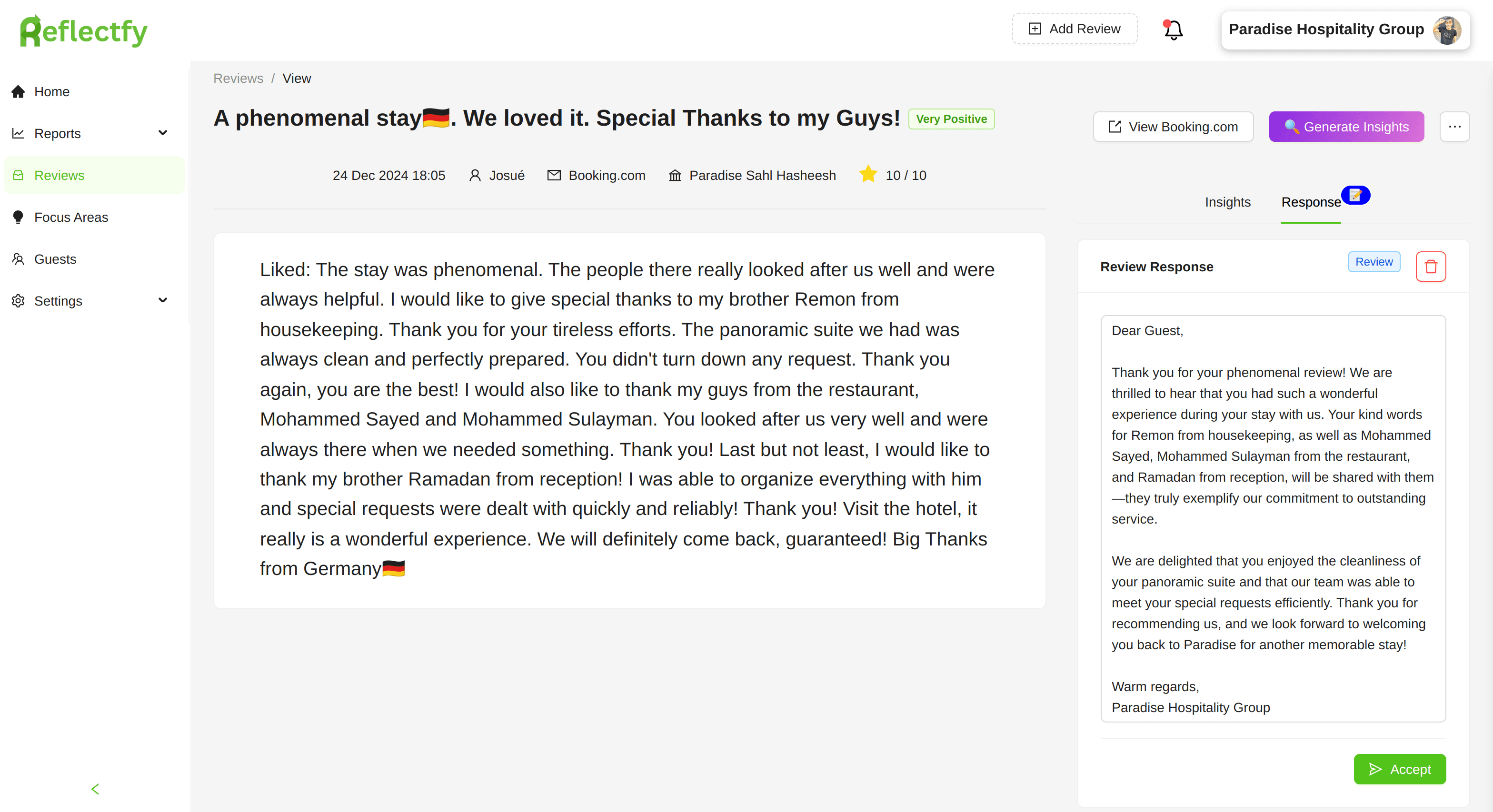Open the three-dots more options menu
Image resolution: width=1493 pixels, height=812 pixels.
(1454, 126)
